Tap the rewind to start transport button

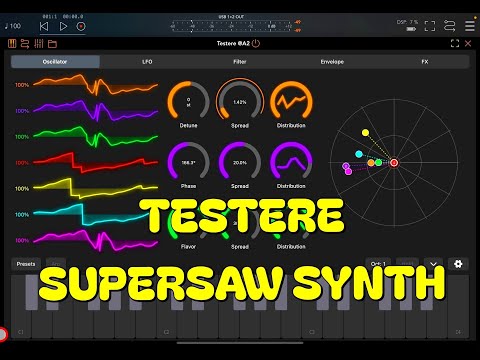coord(44,26)
